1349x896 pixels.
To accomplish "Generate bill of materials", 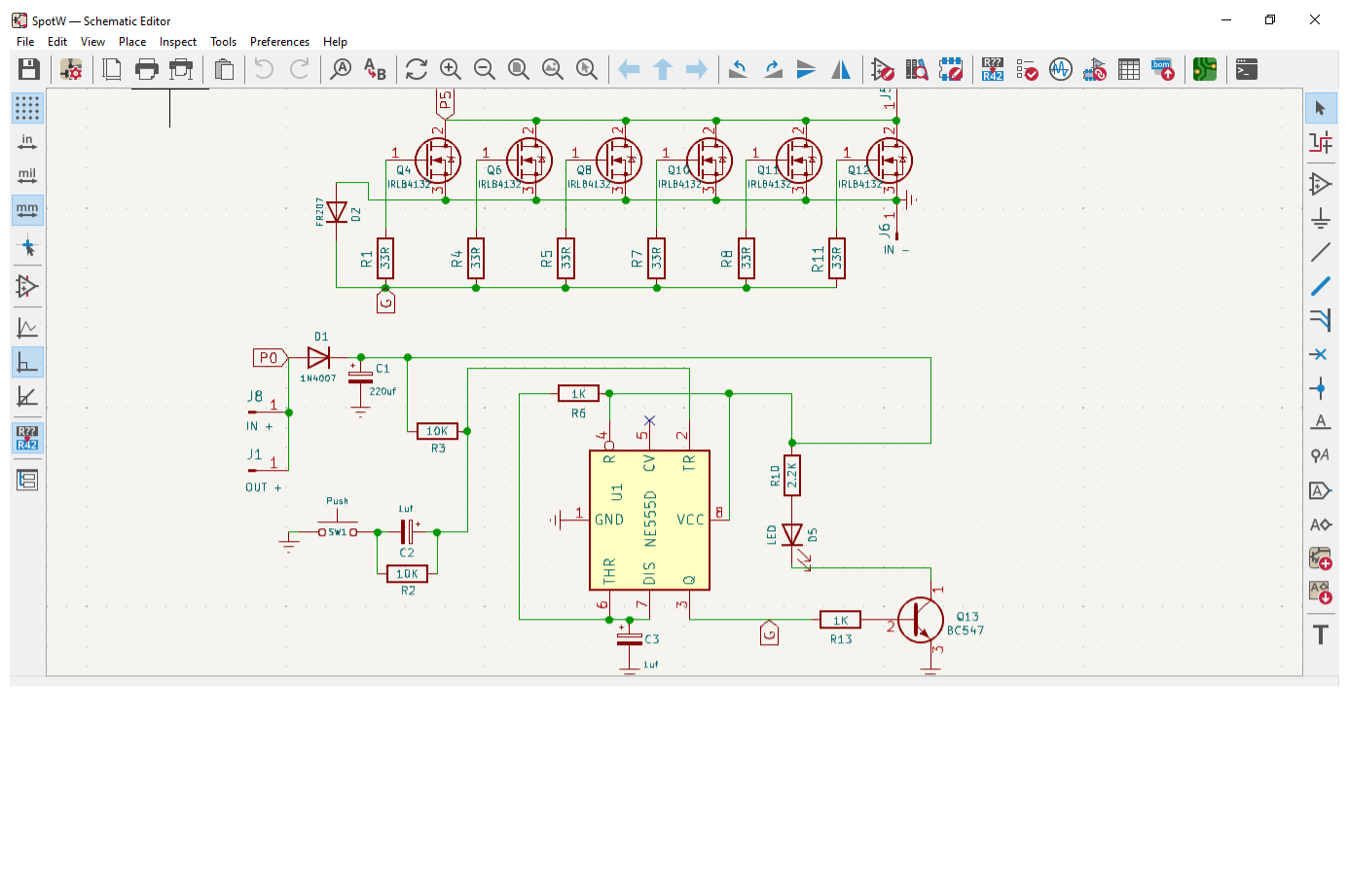I will click(x=1163, y=69).
